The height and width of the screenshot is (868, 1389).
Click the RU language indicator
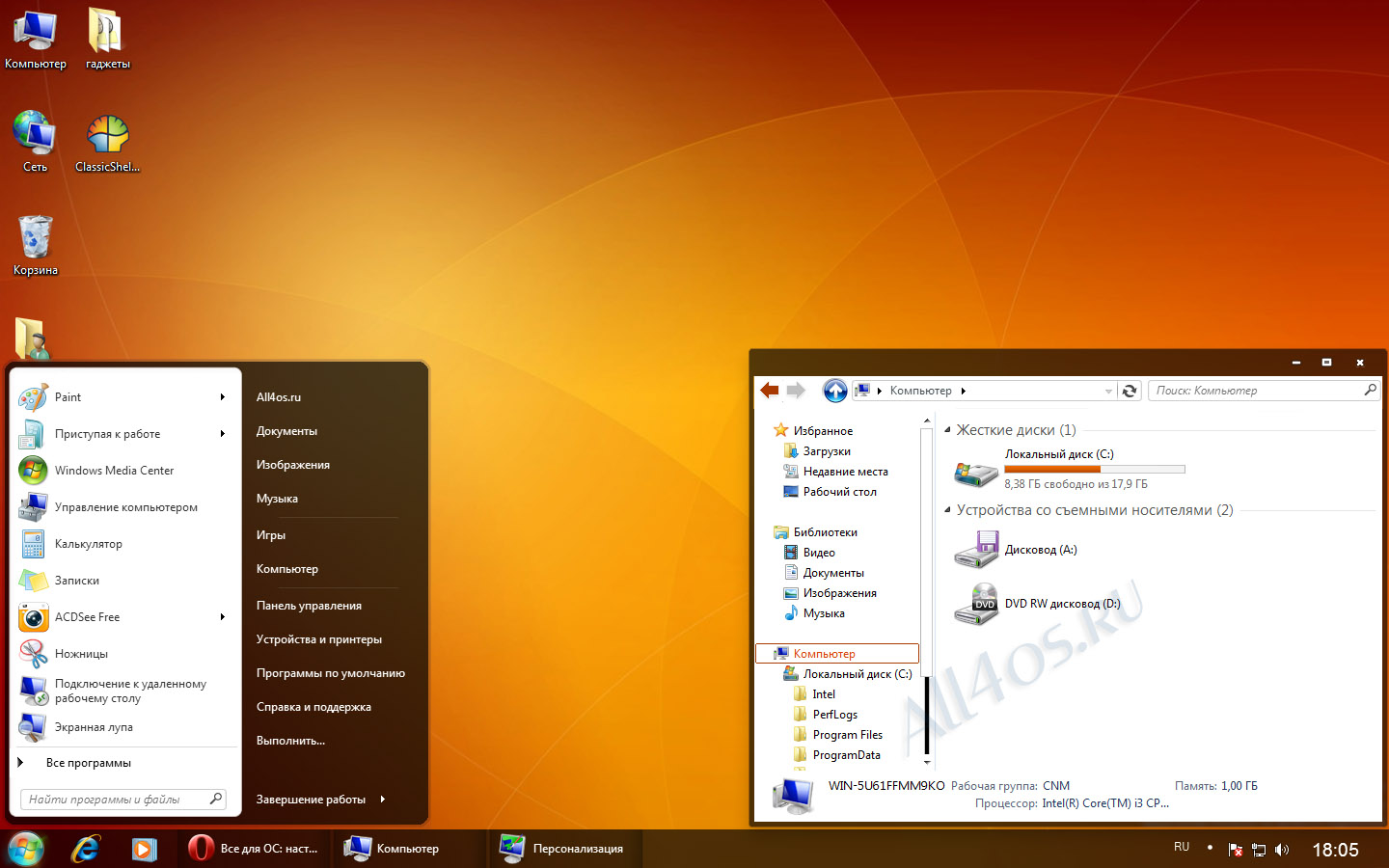tap(1182, 847)
